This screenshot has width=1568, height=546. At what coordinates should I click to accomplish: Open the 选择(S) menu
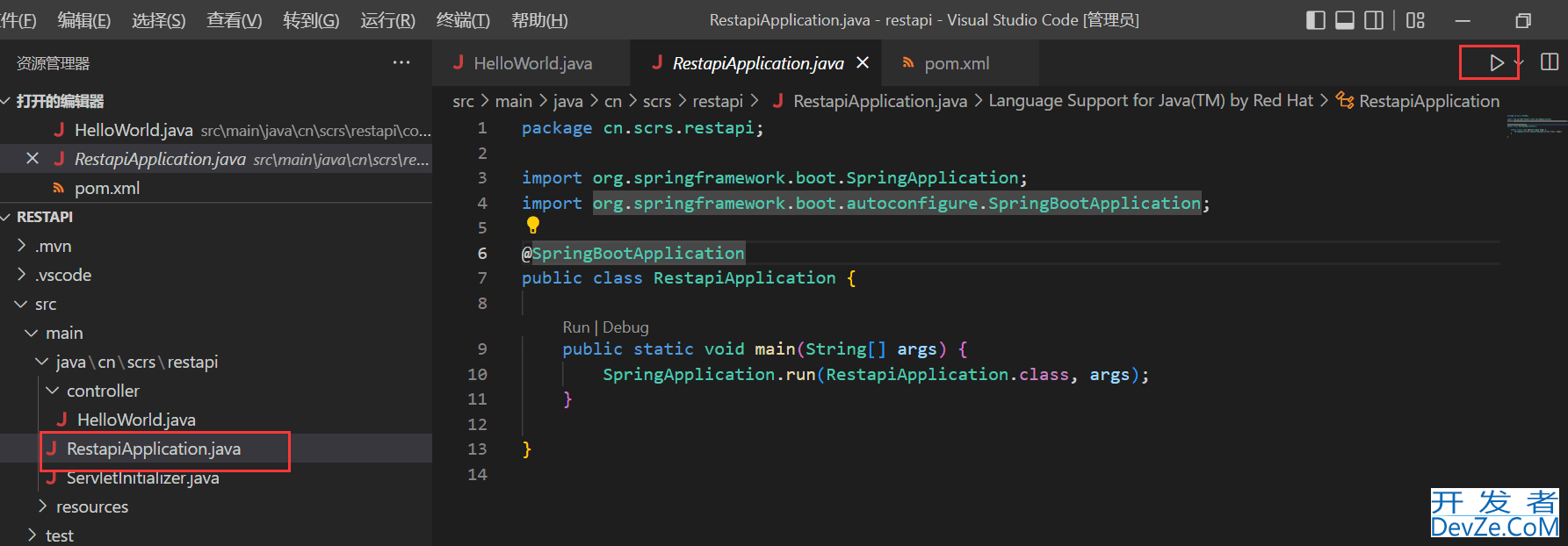pos(159,20)
